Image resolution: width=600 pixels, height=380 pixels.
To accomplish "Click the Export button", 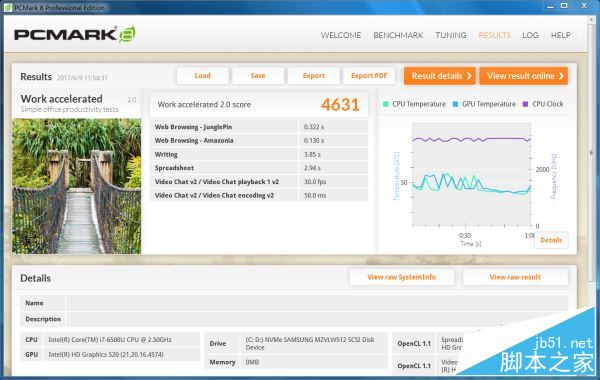I will (313, 76).
